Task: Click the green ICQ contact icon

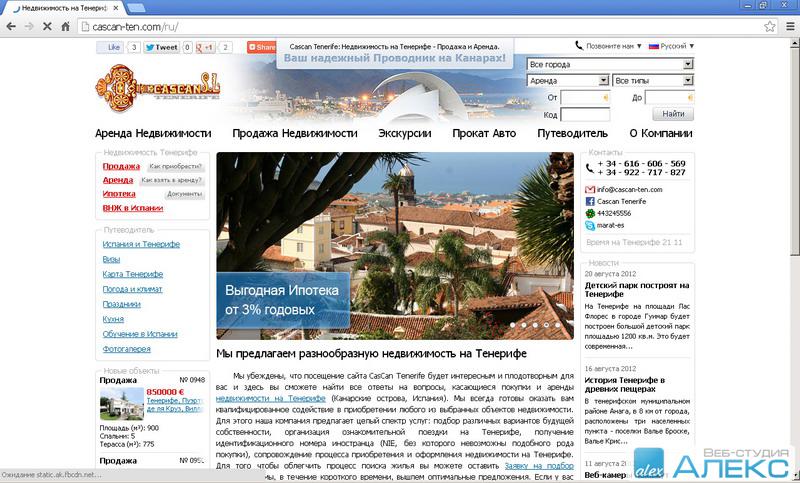Action: pyautogui.click(x=590, y=214)
